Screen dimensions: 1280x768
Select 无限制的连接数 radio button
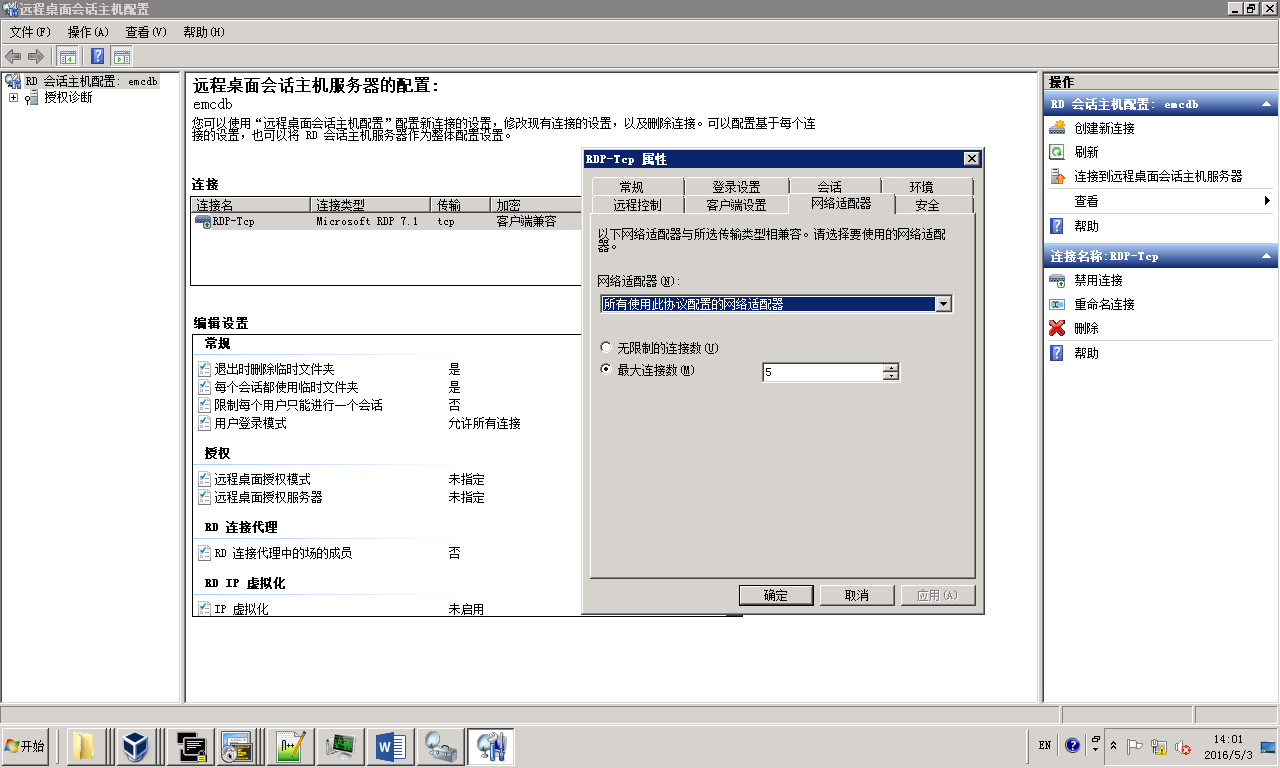point(605,348)
